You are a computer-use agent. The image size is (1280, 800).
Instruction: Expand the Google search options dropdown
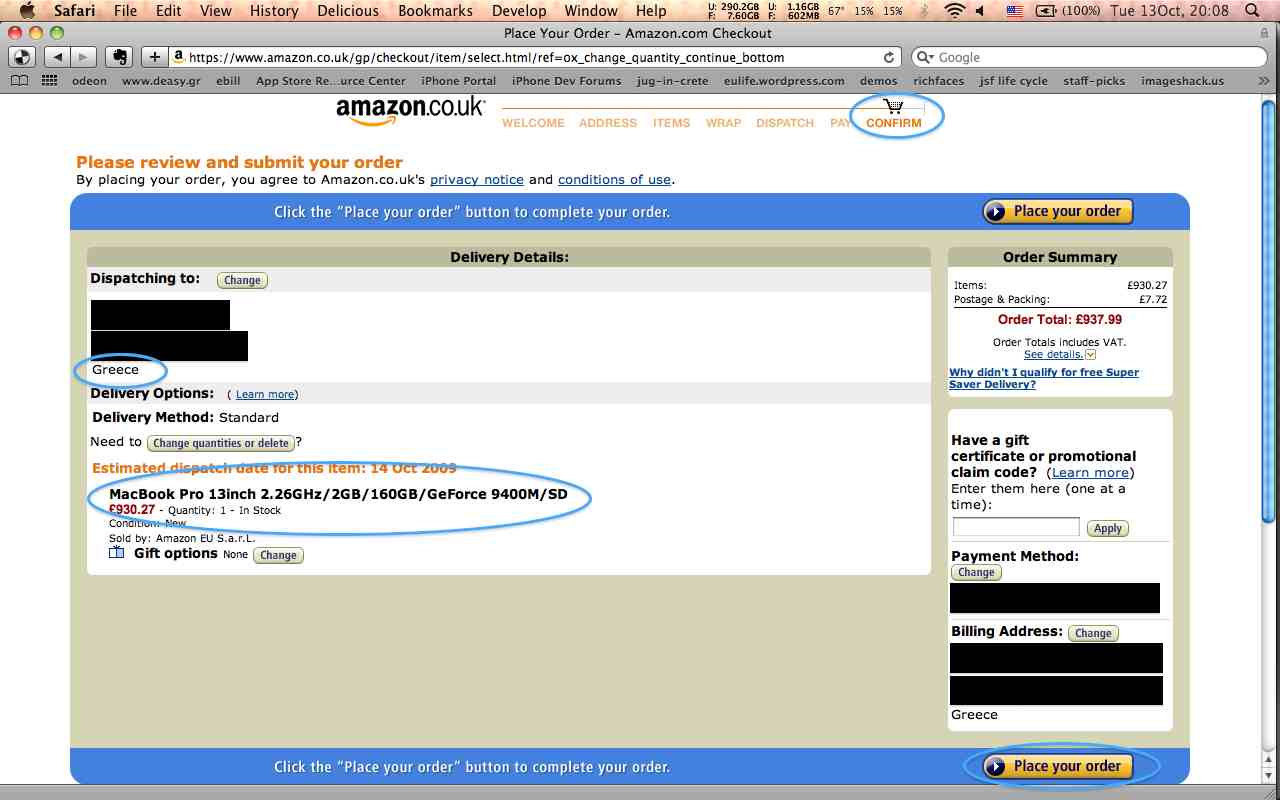point(927,57)
